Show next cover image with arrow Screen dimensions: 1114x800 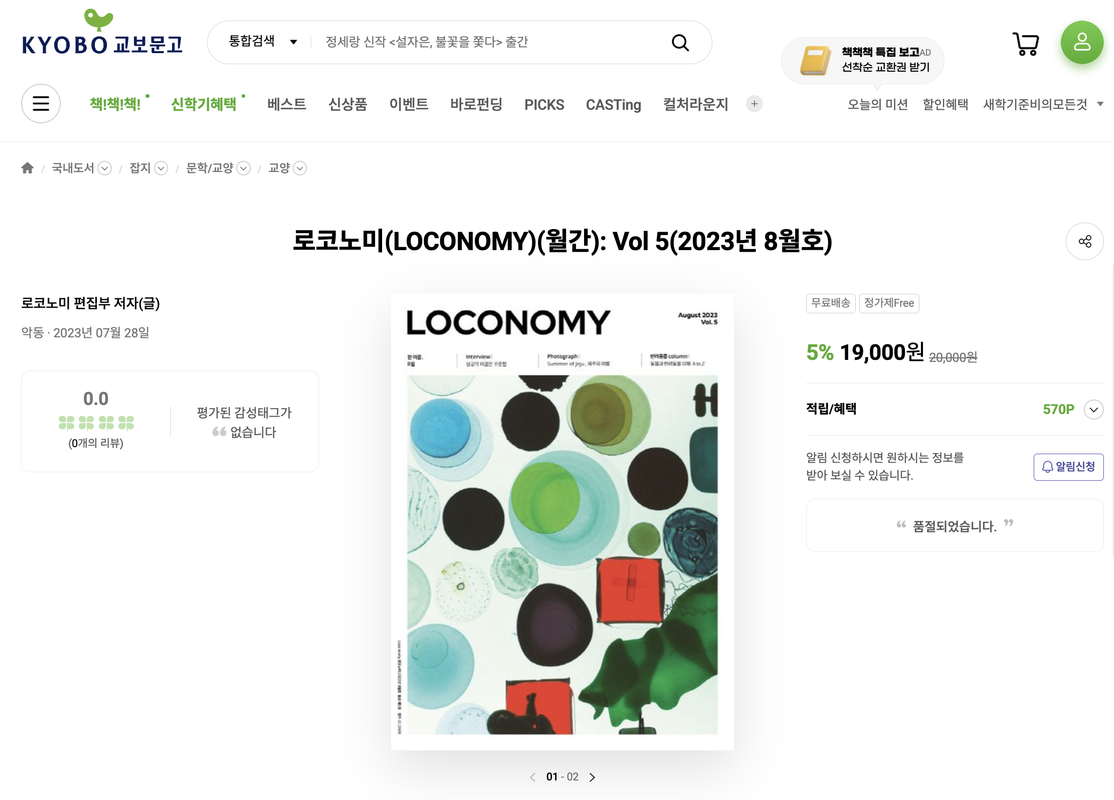point(592,777)
